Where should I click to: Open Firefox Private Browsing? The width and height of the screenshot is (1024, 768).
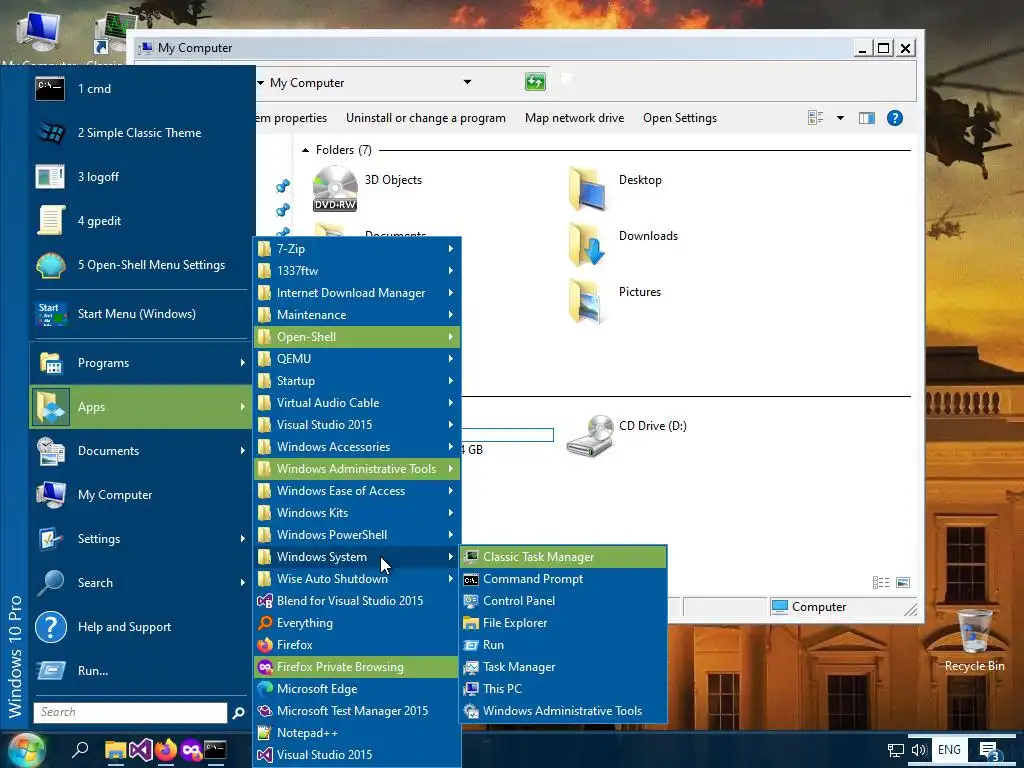[357, 667]
